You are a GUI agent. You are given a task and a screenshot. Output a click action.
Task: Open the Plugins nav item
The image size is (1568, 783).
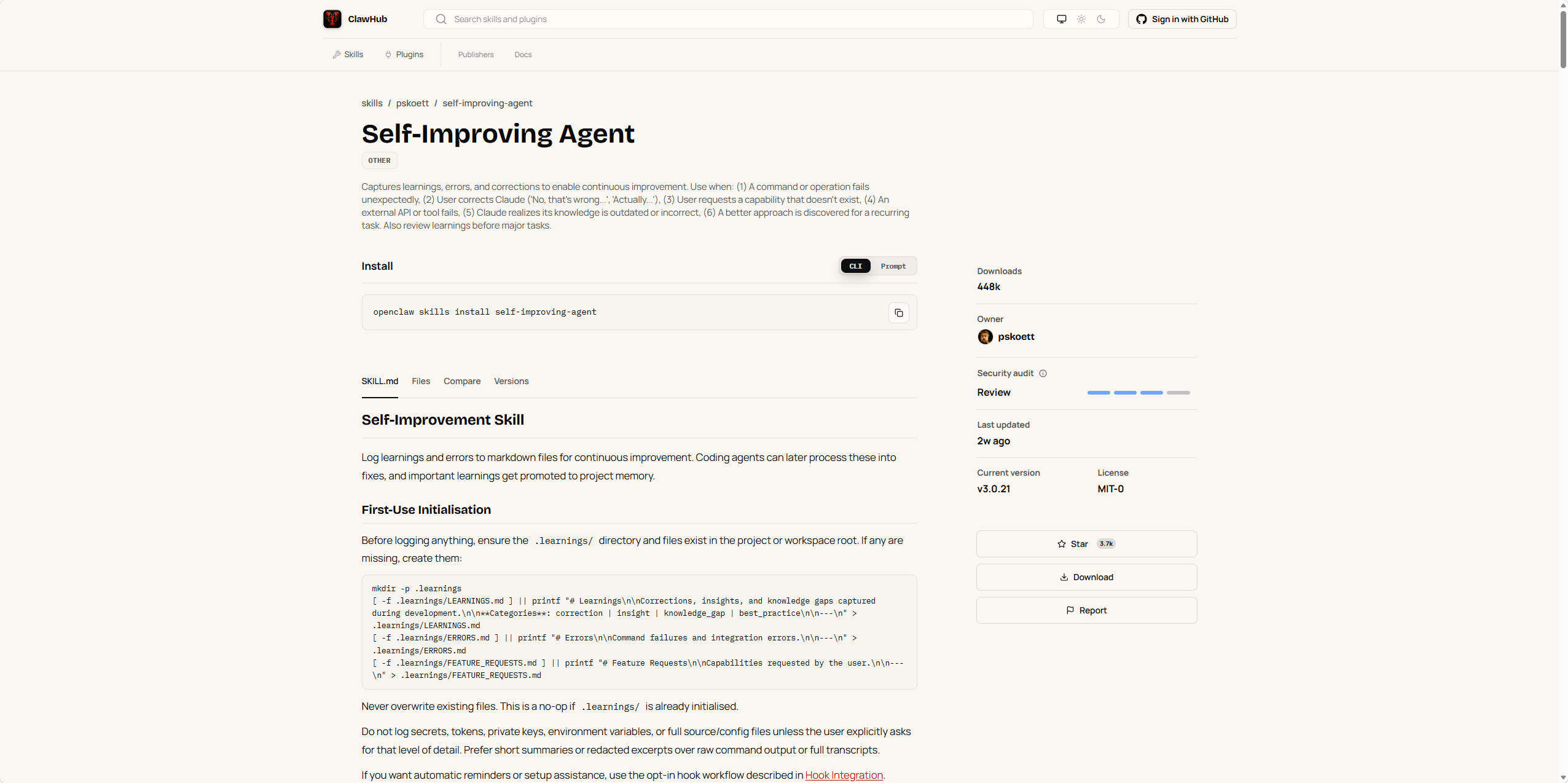click(x=404, y=55)
